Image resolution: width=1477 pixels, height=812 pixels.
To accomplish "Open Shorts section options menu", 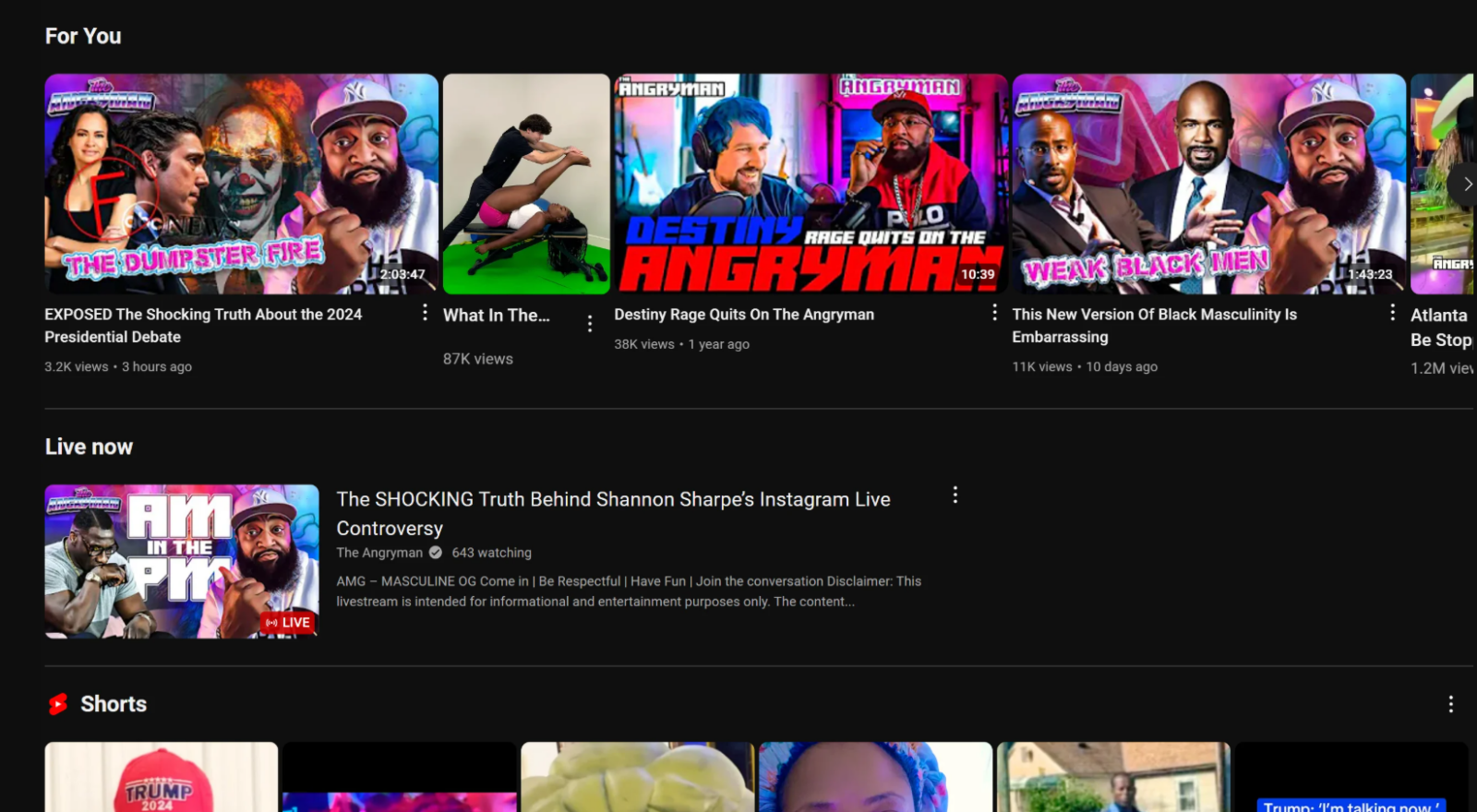I will point(1451,704).
